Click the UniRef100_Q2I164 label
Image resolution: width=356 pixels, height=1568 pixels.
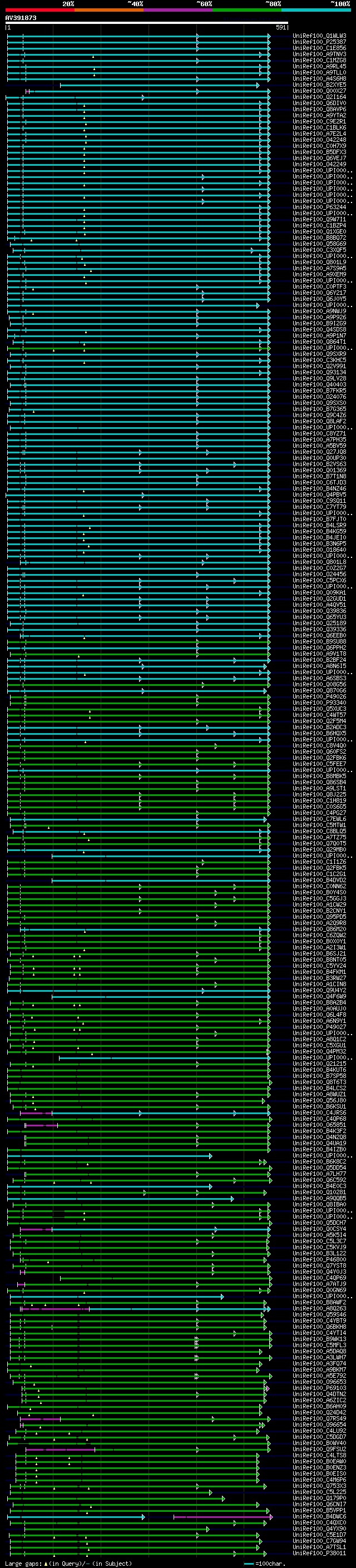(319, 97)
